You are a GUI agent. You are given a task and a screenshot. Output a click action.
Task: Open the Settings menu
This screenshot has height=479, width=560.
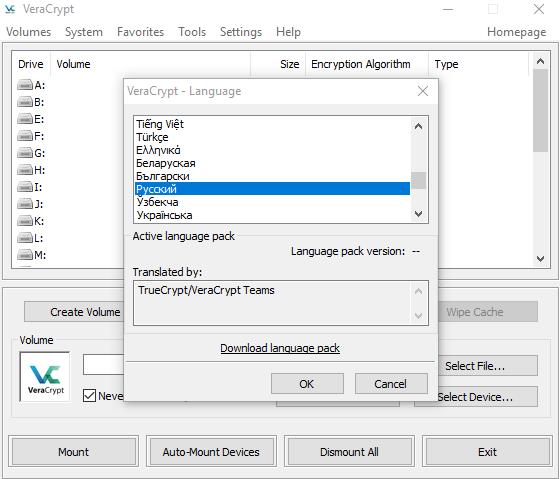click(241, 32)
